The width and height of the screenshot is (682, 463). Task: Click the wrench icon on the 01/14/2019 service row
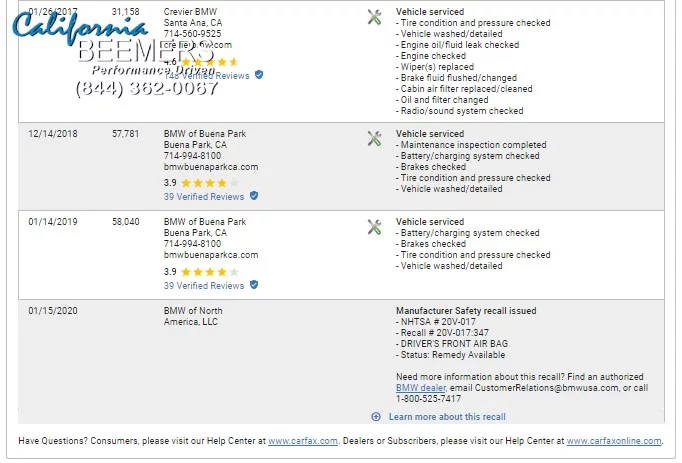click(375, 227)
